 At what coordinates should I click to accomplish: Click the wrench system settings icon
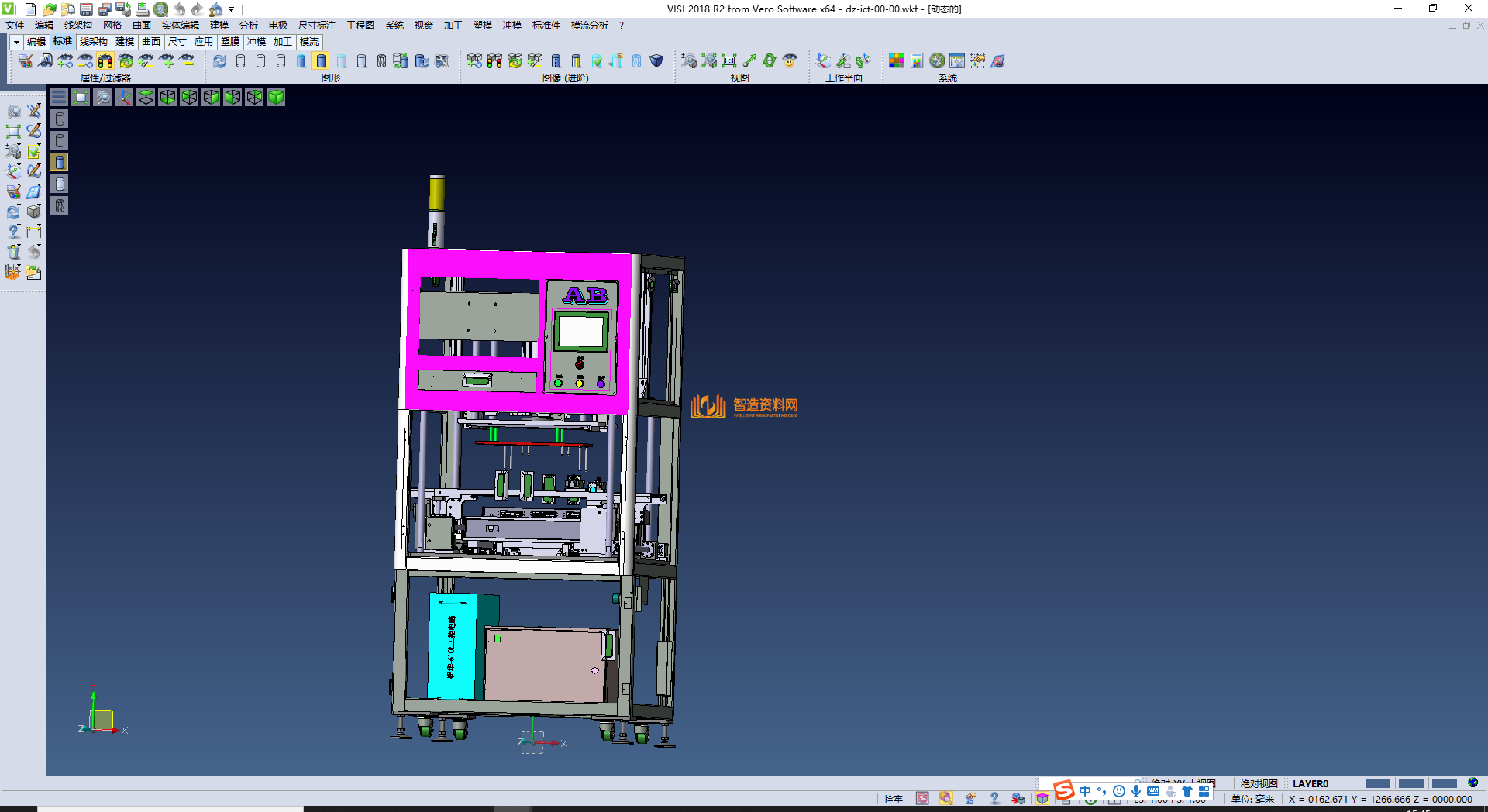937,61
